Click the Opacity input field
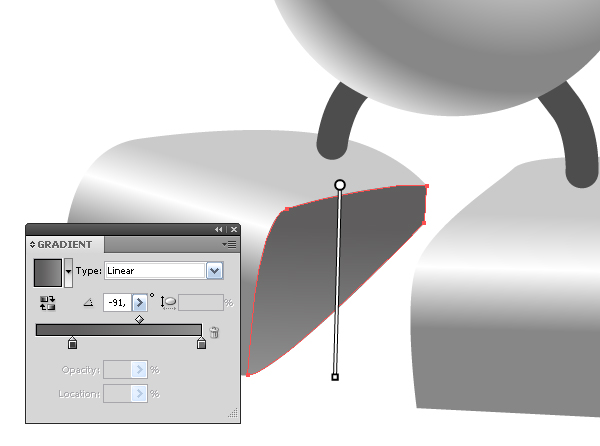This screenshot has width=600, height=446. pos(117,369)
